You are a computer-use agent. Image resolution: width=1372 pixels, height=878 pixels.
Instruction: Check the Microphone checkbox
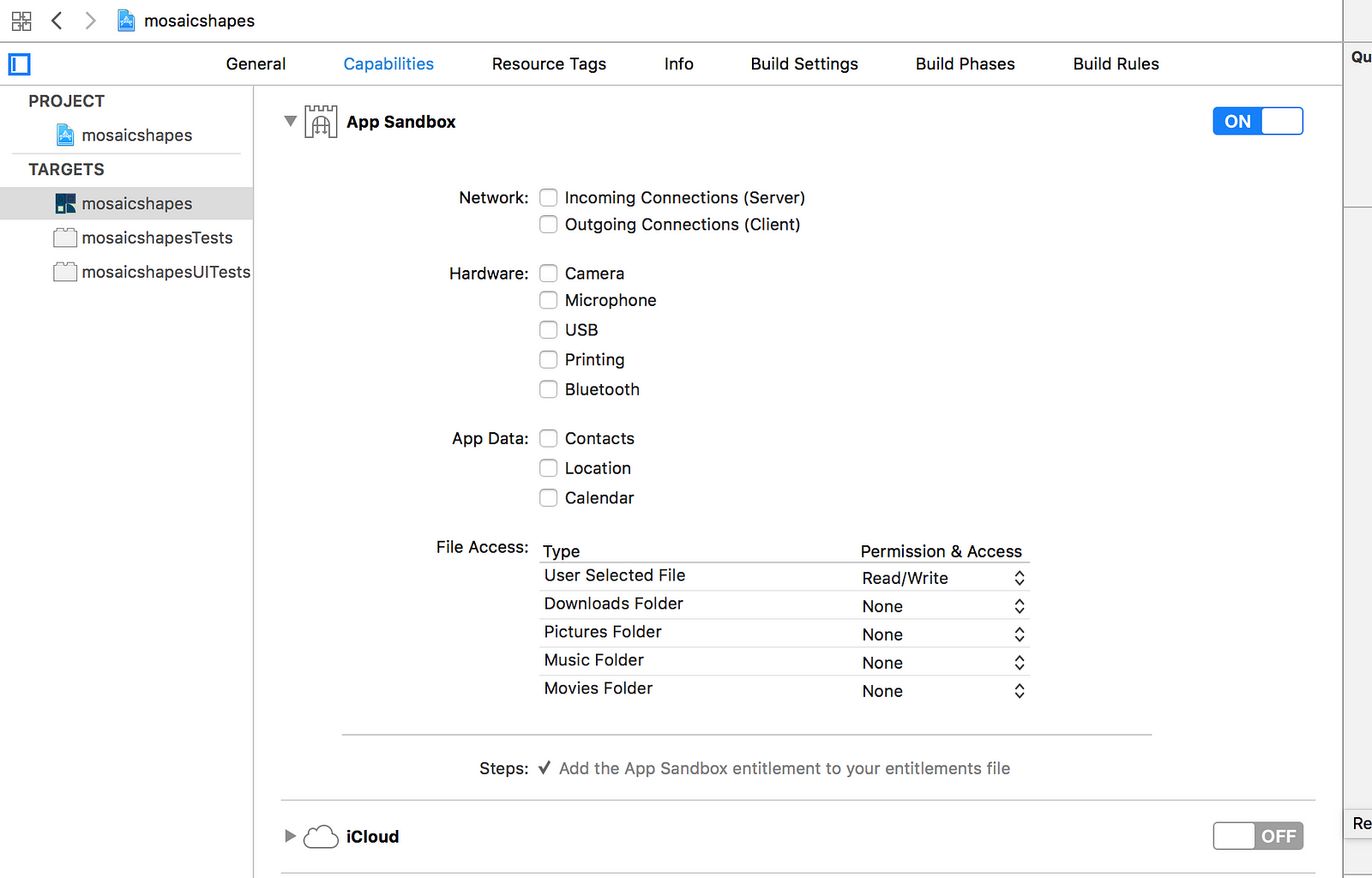coord(549,300)
